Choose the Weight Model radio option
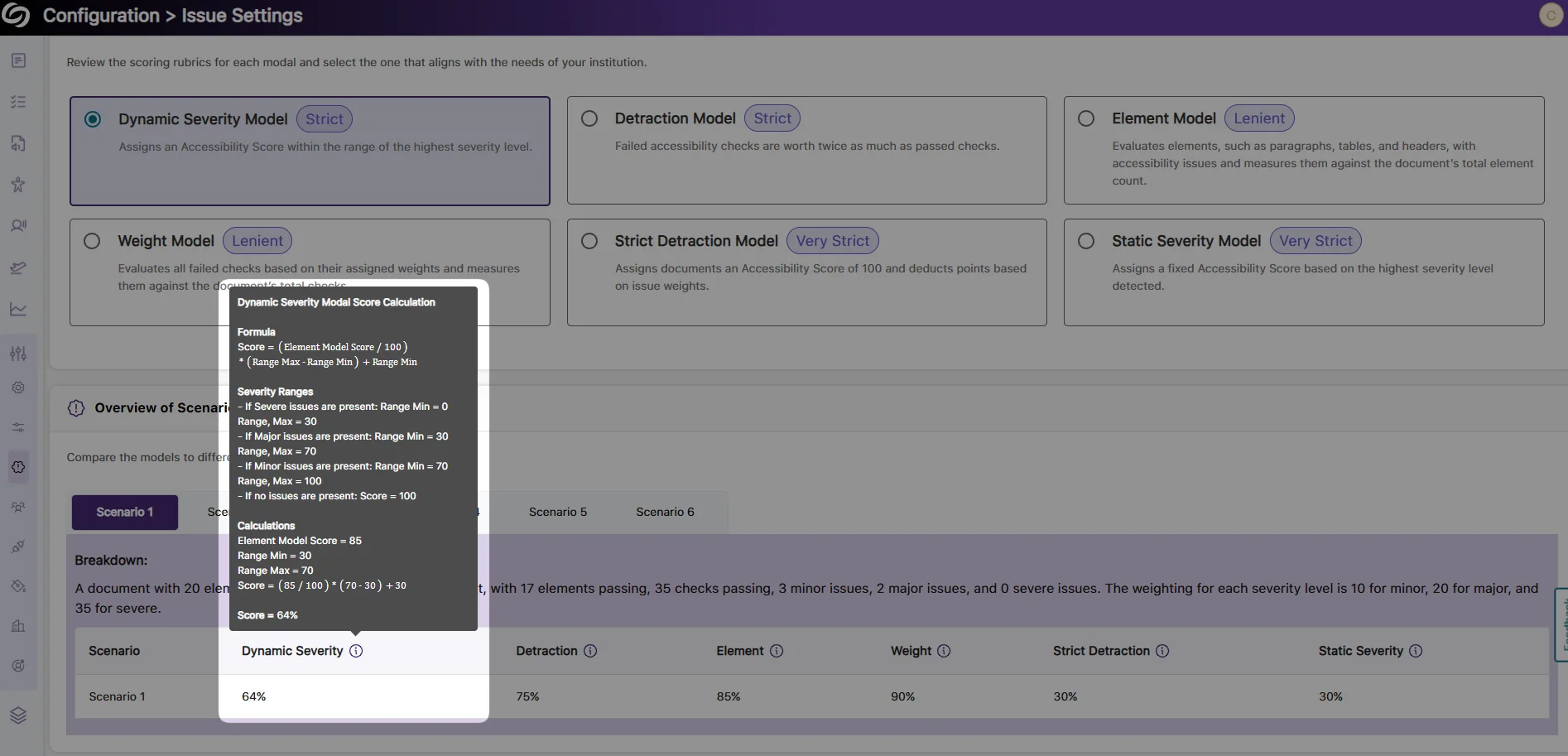Viewport: 1568px width, 756px height. (x=92, y=241)
